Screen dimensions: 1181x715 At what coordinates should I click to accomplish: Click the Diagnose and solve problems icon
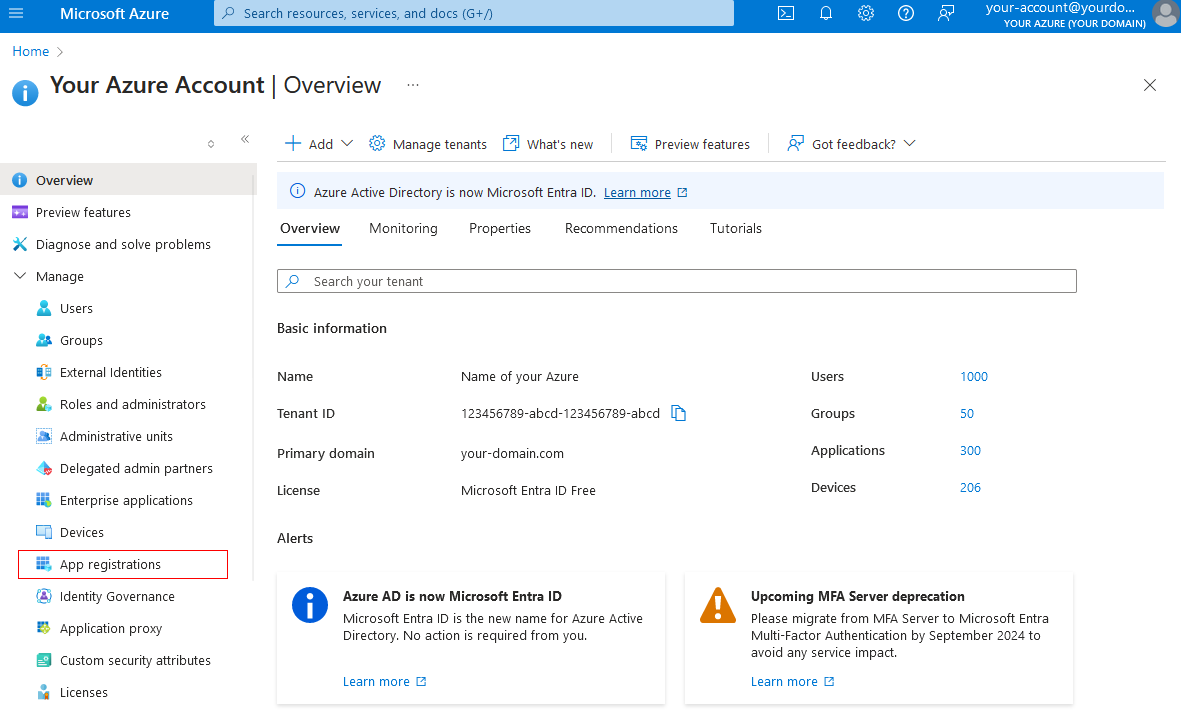20,244
